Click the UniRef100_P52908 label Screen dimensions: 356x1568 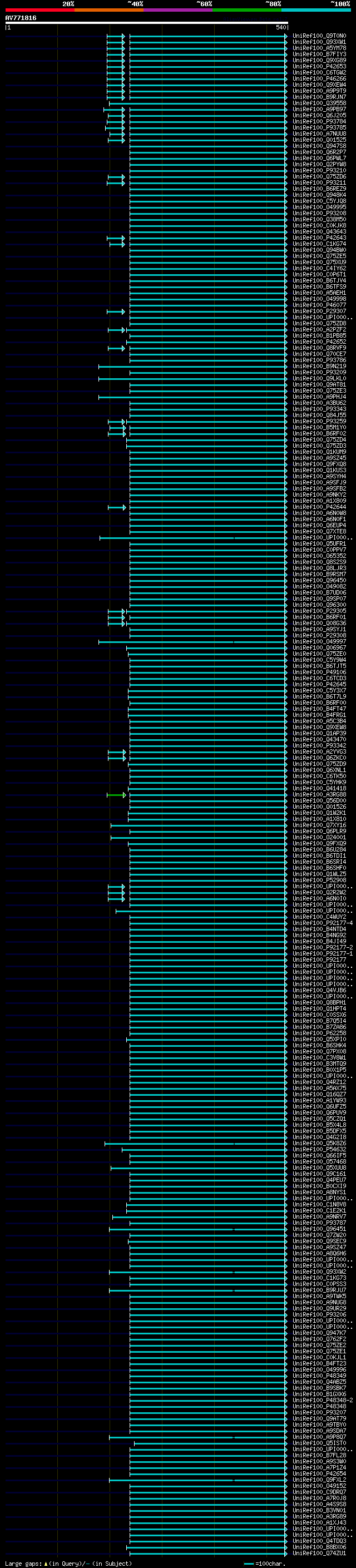point(319,880)
